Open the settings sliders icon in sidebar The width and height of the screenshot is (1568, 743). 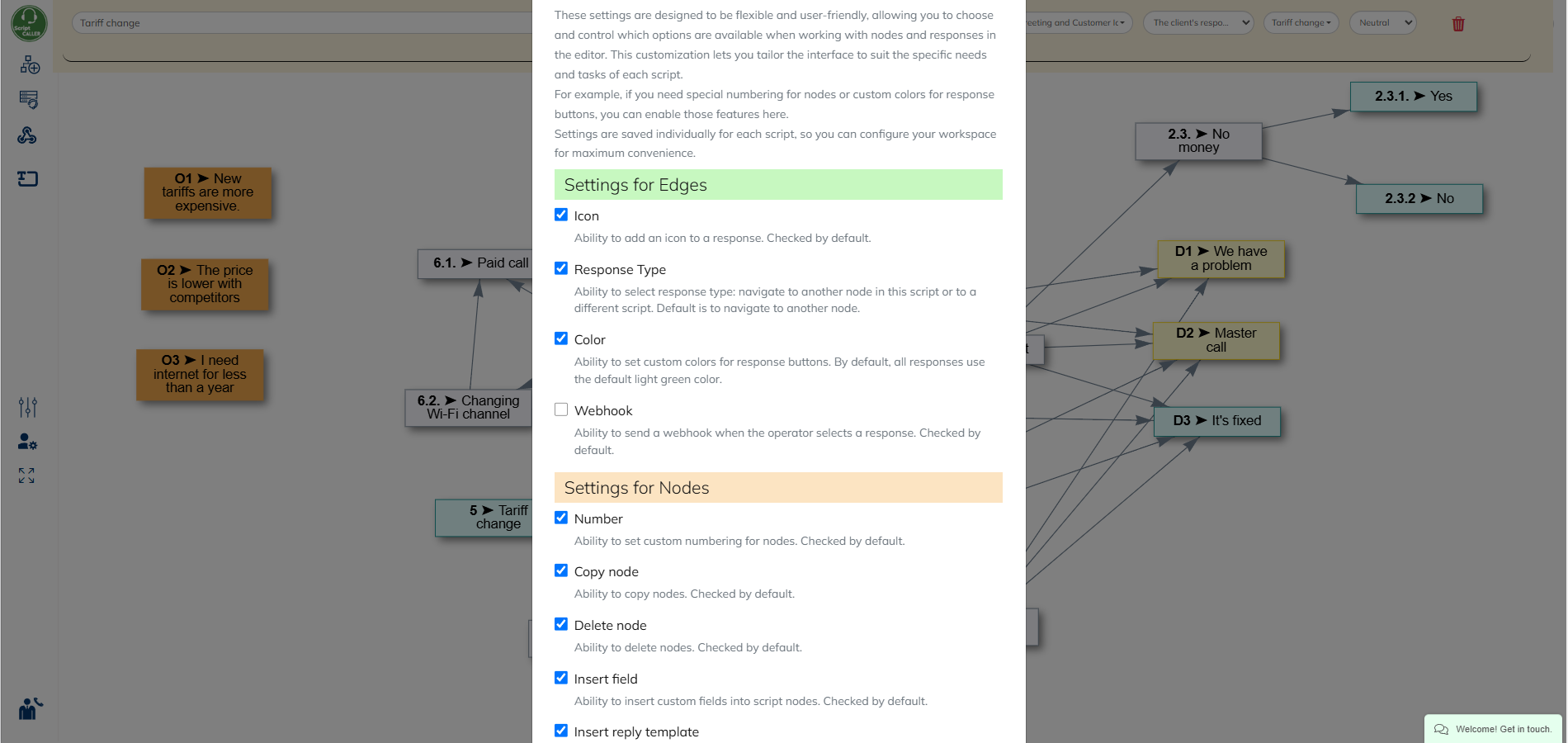point(27,406)
